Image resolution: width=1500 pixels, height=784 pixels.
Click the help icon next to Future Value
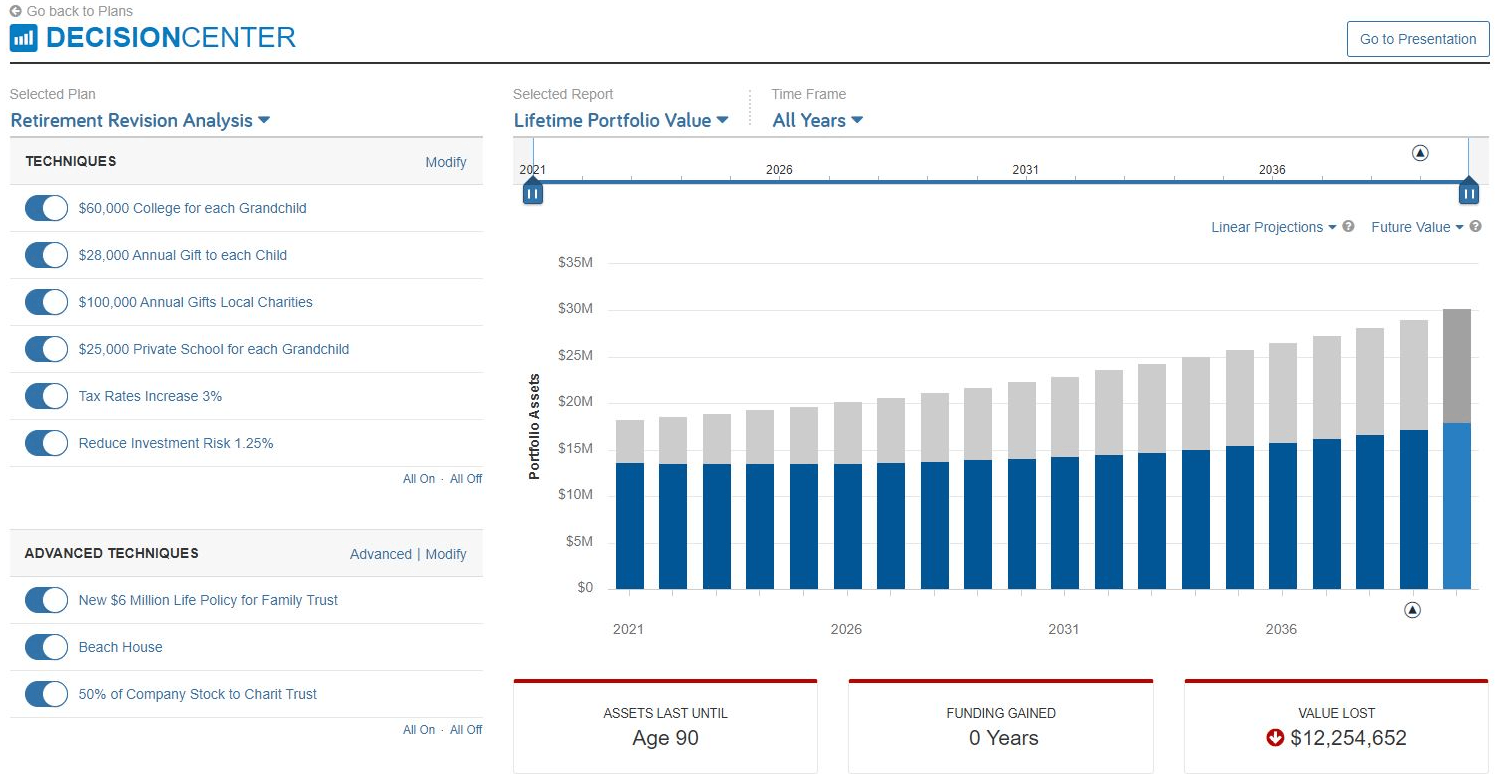pyautogui.click(x=1475, y=227)
